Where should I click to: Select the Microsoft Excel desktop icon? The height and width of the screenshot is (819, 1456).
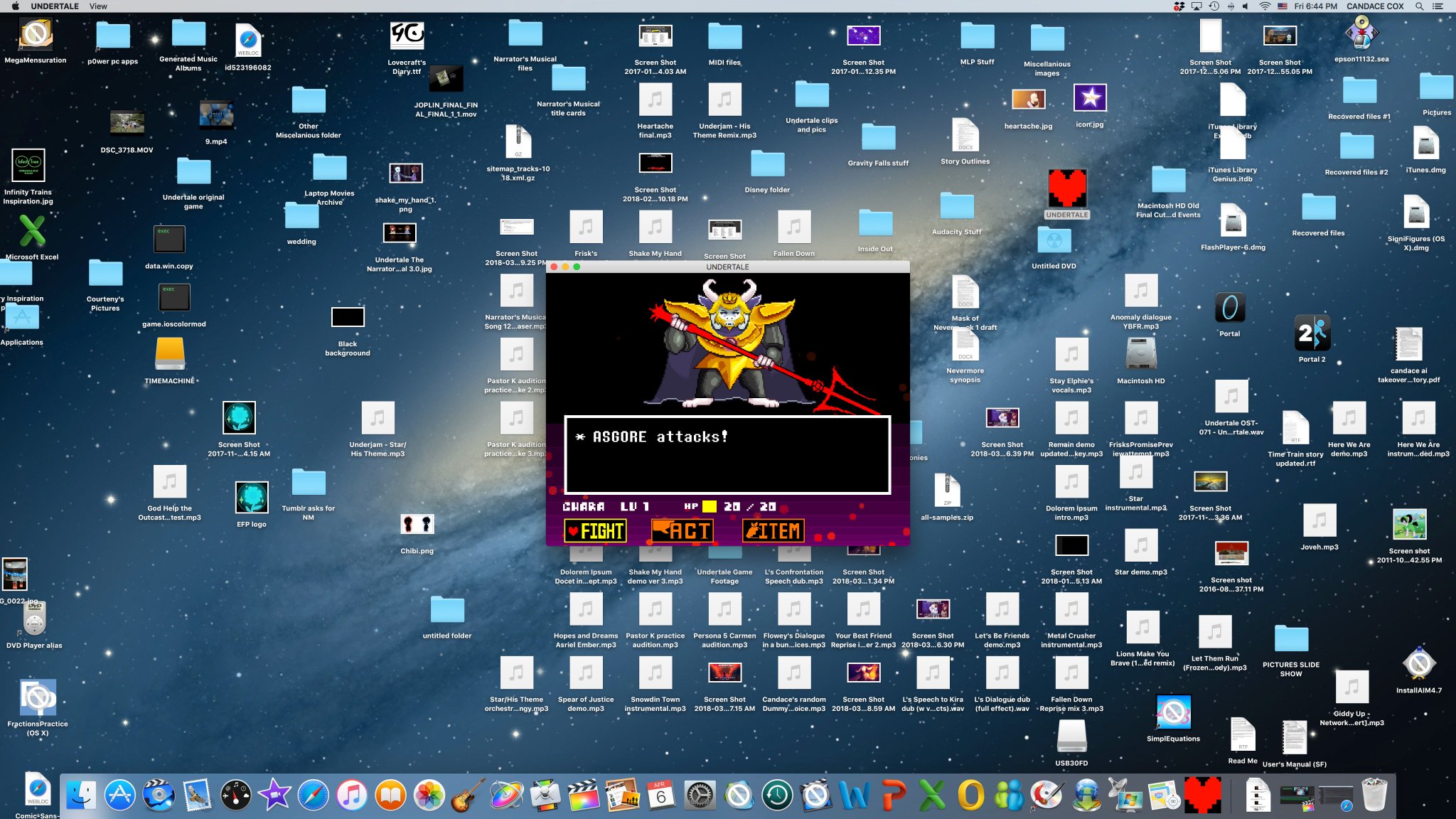point(32,232)
